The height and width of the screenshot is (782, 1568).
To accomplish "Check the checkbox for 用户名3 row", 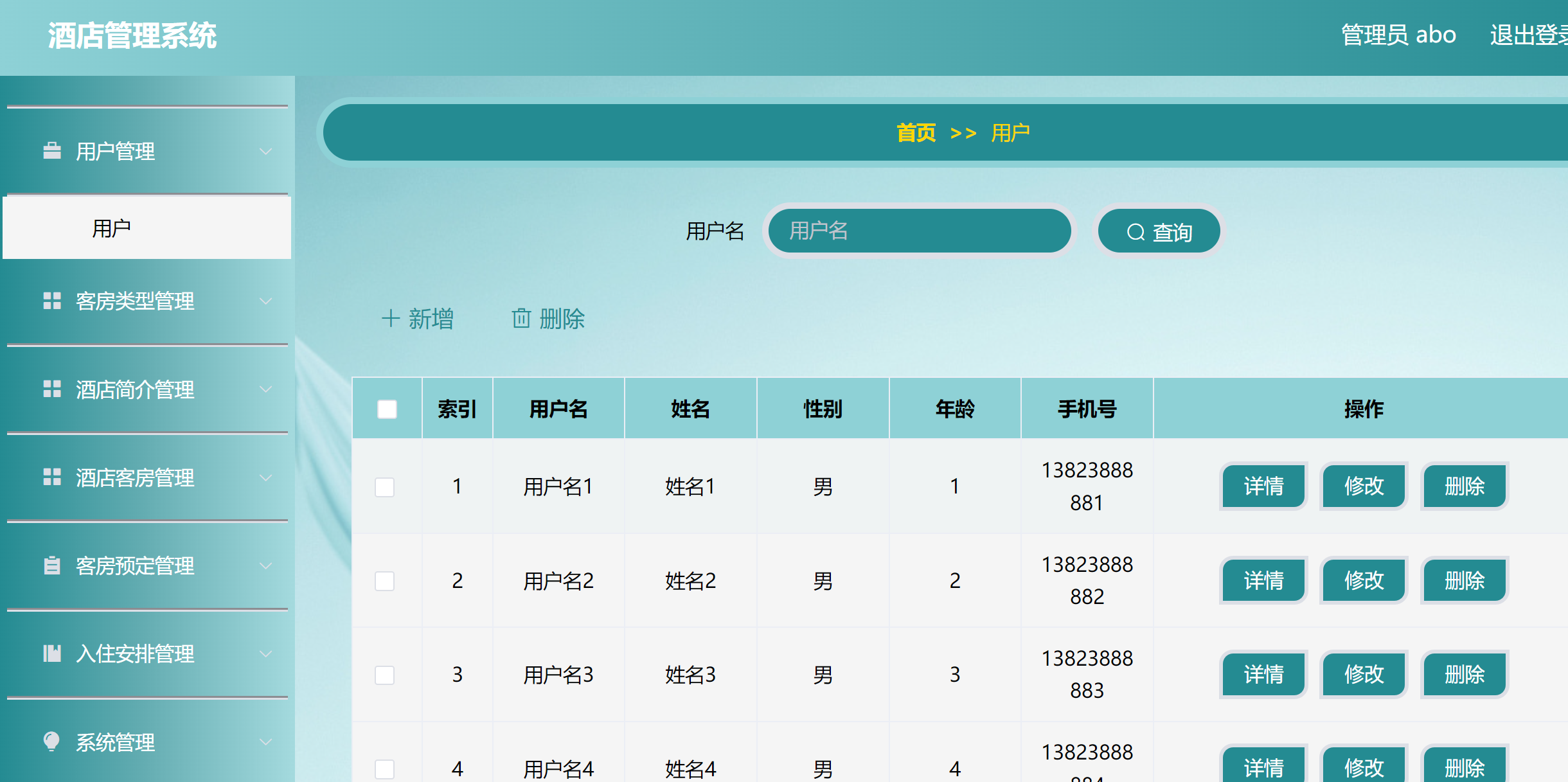I will click(x=384, y=675).
